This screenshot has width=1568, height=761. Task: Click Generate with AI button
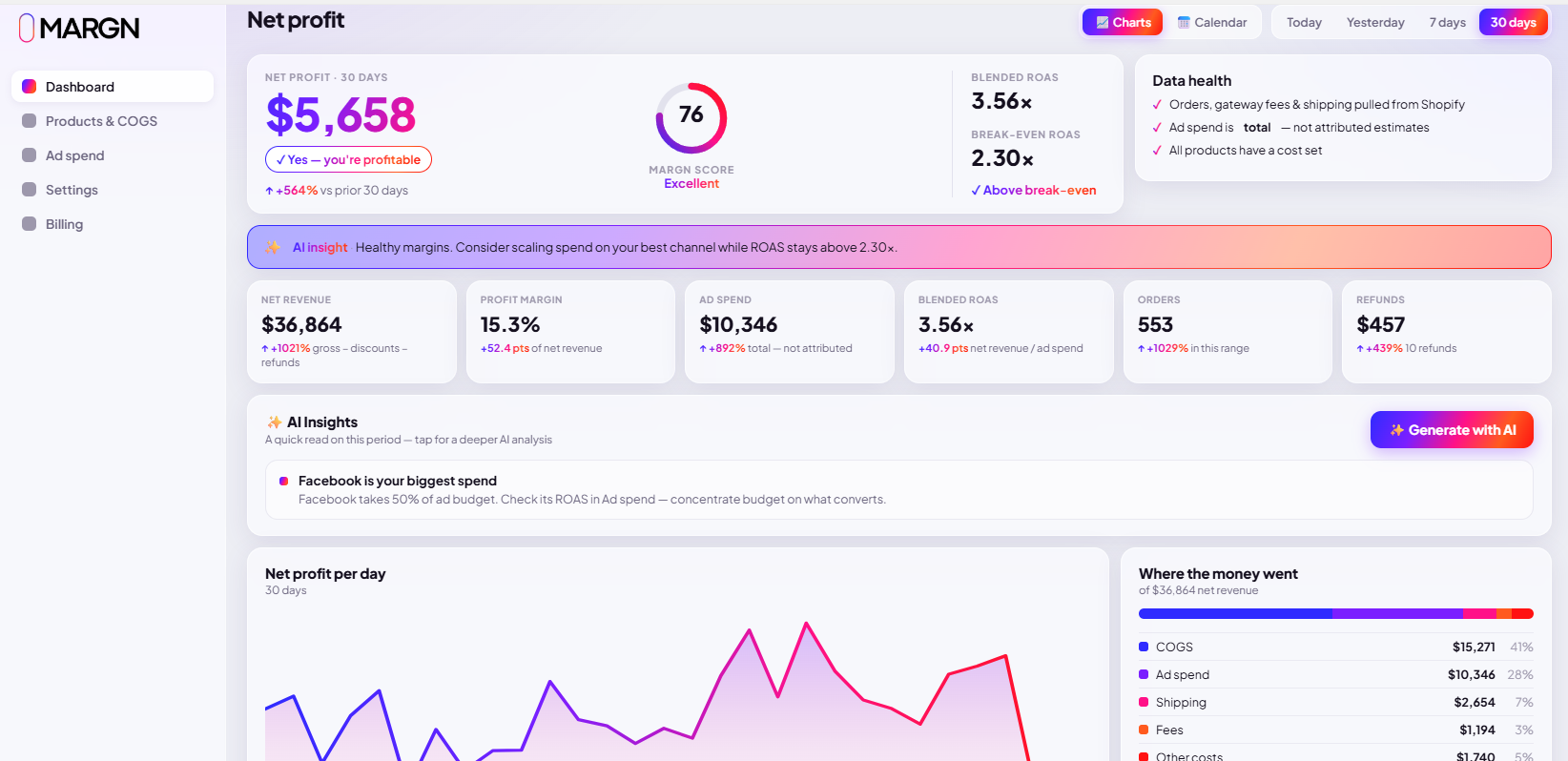pos(1452,430)
